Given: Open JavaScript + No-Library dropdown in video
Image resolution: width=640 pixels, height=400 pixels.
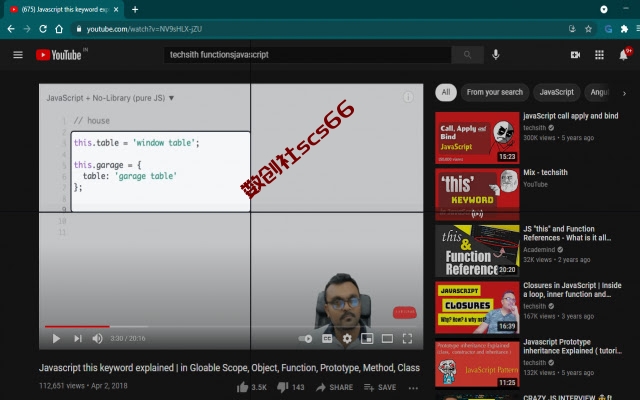Looking at the screenshot, I should pos(110,98).
